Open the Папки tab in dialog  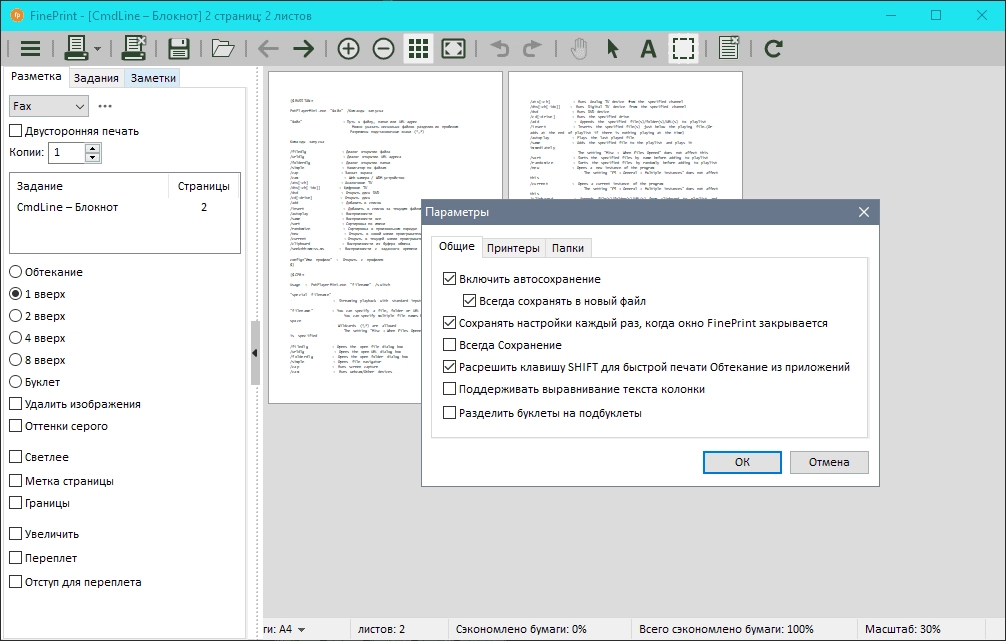coord(568,248)
